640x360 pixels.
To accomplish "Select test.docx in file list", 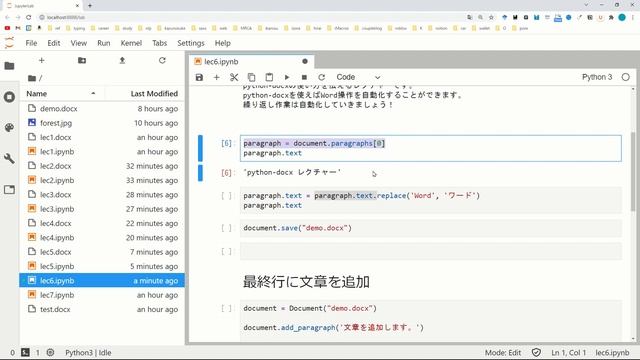I will tap(102, 309).
